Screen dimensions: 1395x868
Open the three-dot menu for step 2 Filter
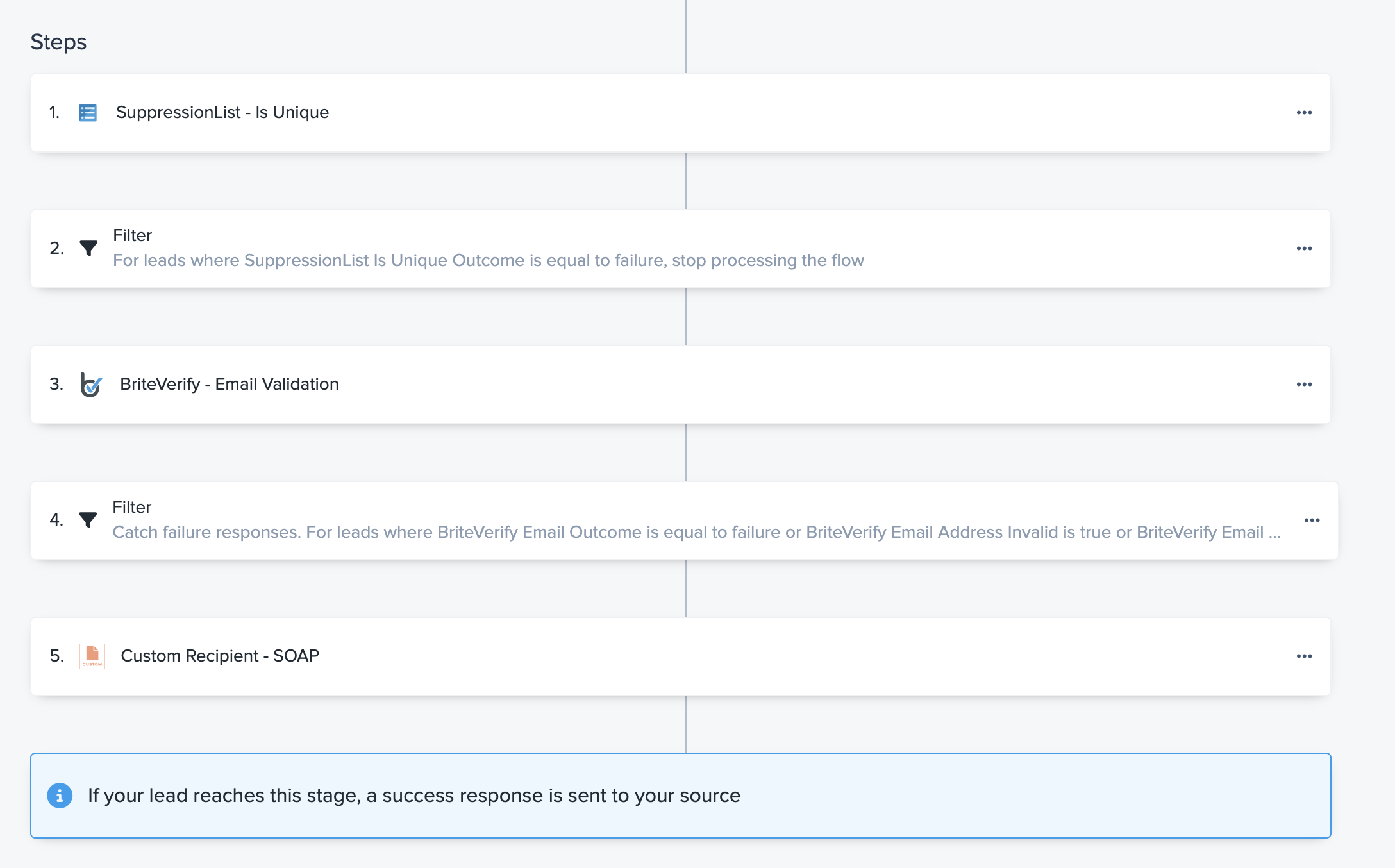(1304, 249)
